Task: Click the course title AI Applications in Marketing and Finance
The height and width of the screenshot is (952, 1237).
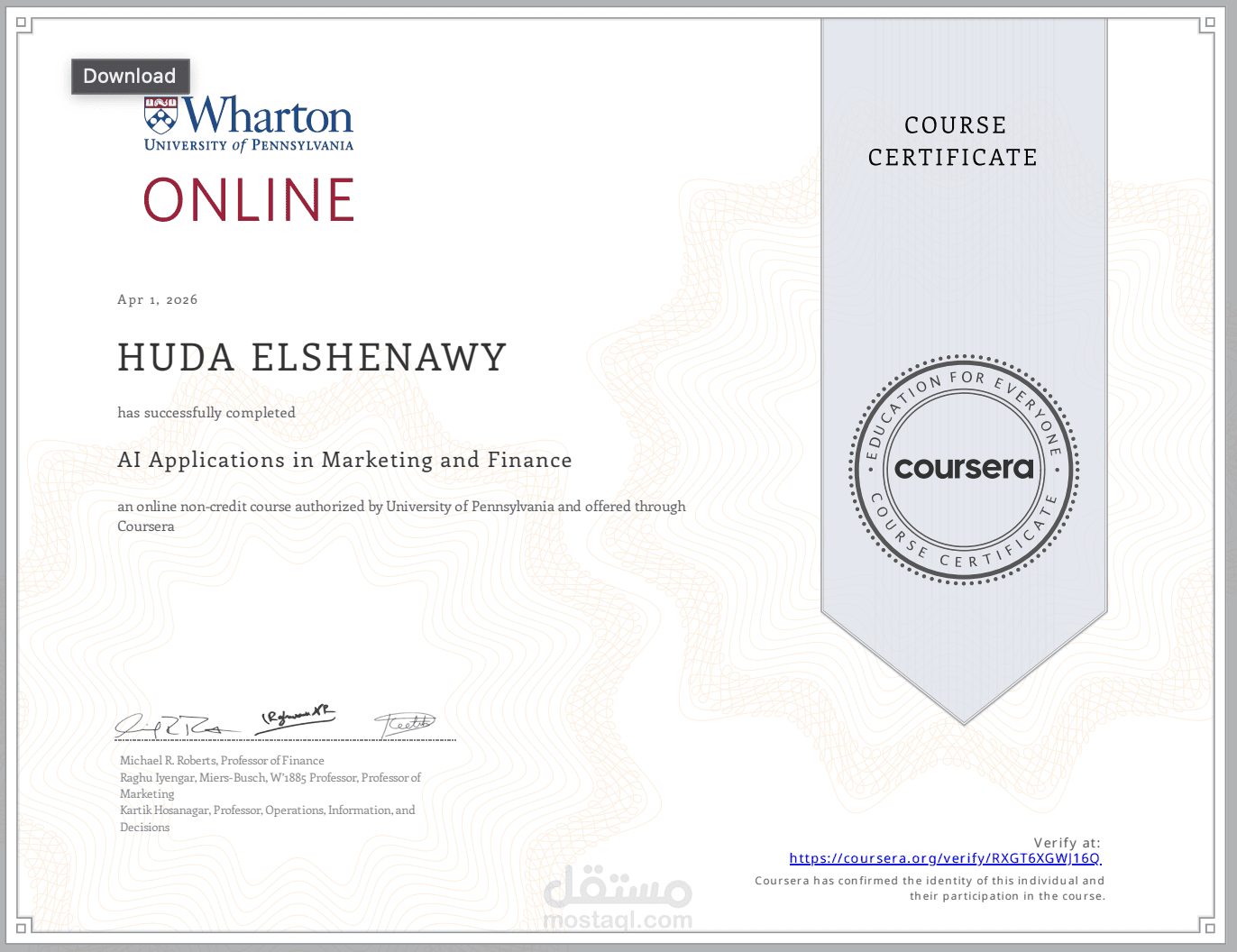Action: click(x=344, y=460)
